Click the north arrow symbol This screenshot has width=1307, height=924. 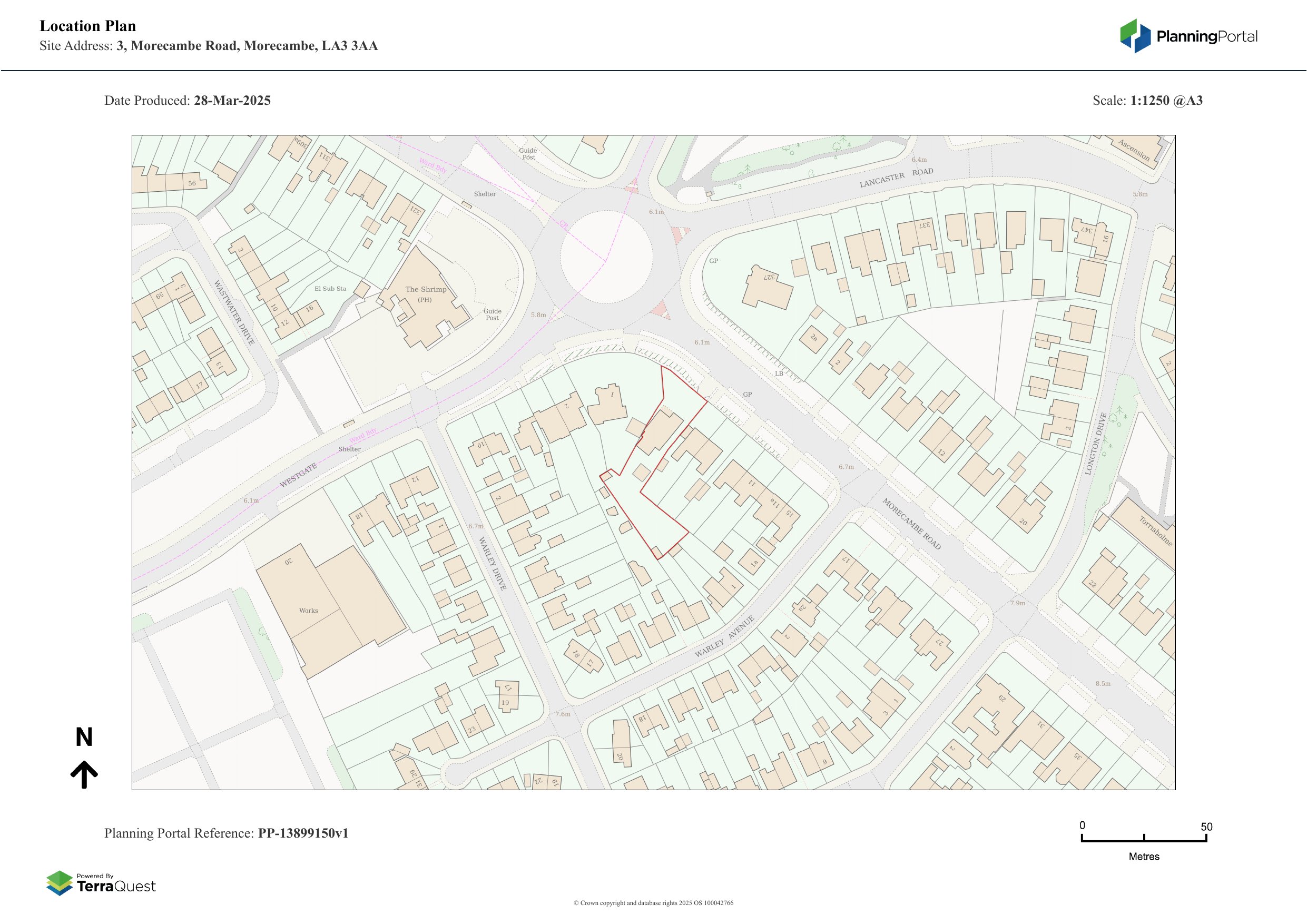pos(84,774)
